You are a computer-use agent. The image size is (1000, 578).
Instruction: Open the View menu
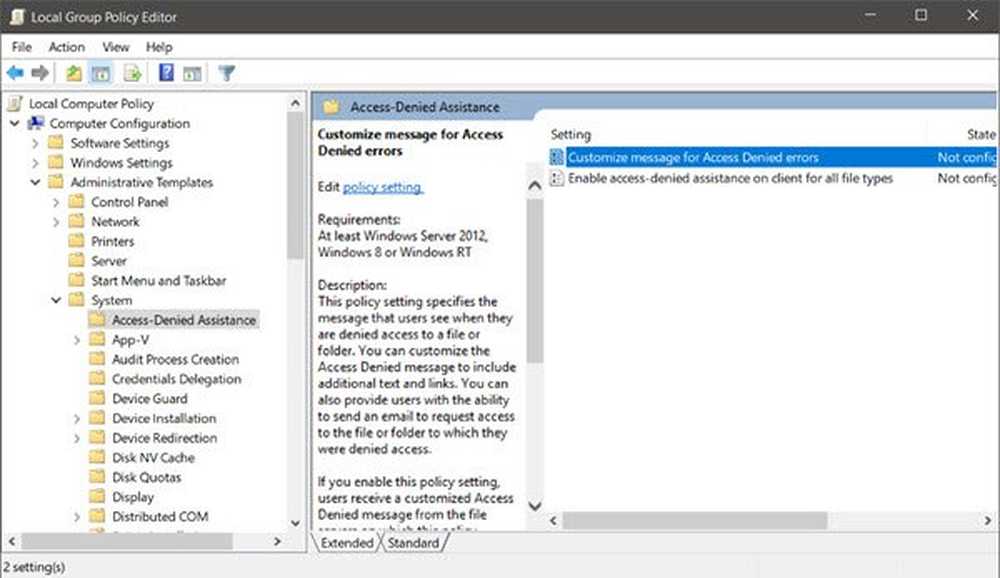(x=115, y=47)
